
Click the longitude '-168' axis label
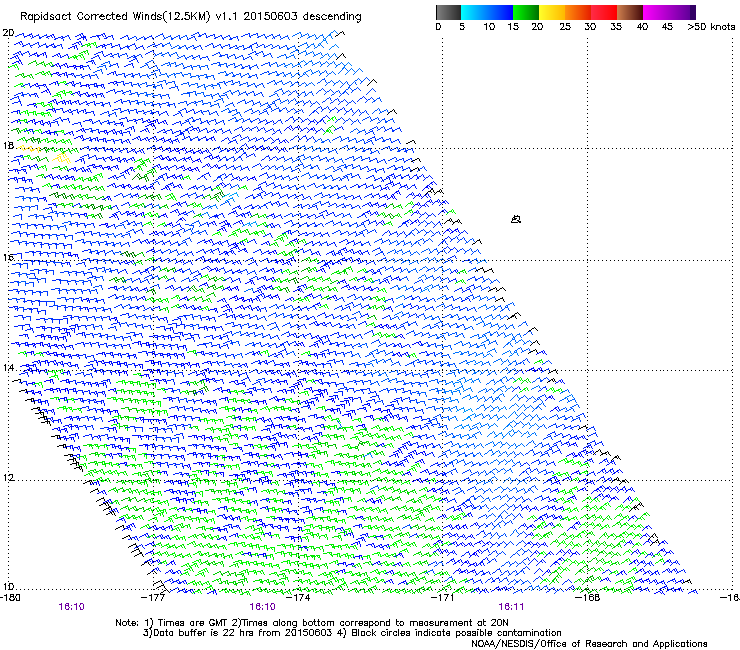click(588, 598)
